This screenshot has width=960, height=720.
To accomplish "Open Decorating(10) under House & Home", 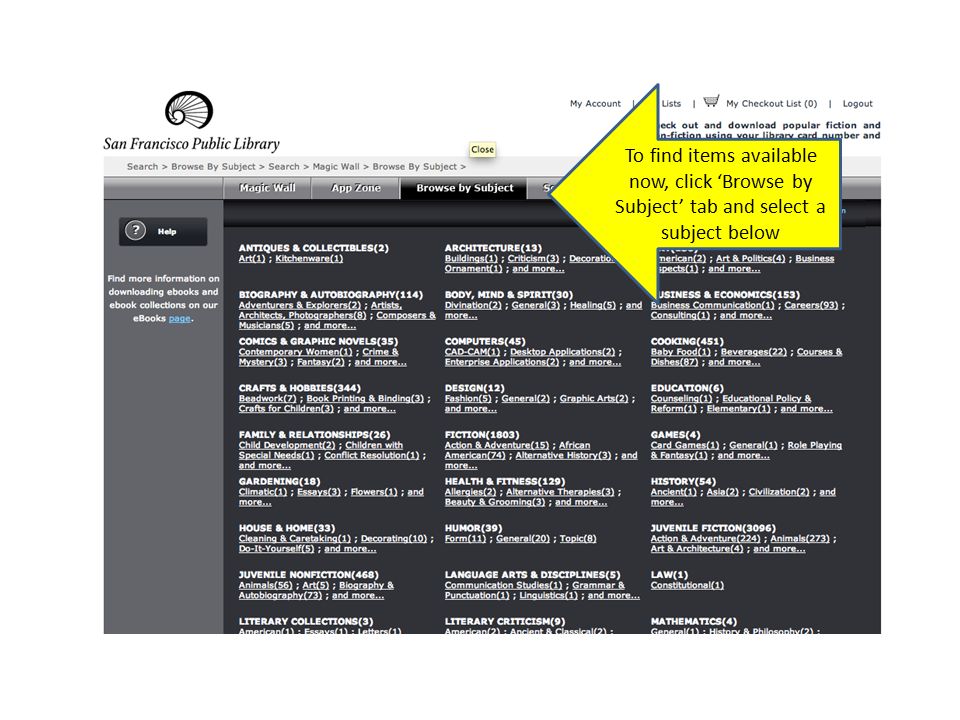I will tap(394, 538).
